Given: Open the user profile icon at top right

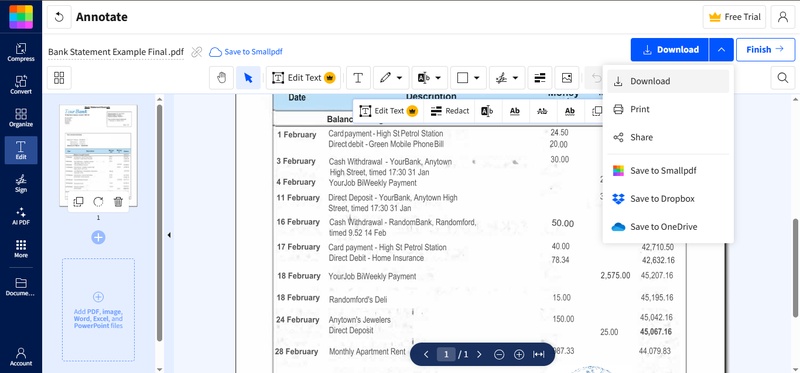Looking at the screenshot, I should tap(783, 17).
